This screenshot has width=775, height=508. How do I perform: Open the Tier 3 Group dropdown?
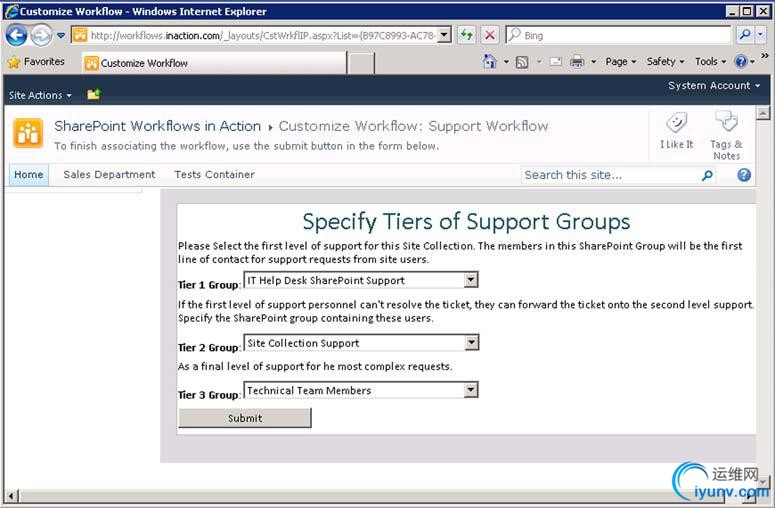(x=361, y=390)
